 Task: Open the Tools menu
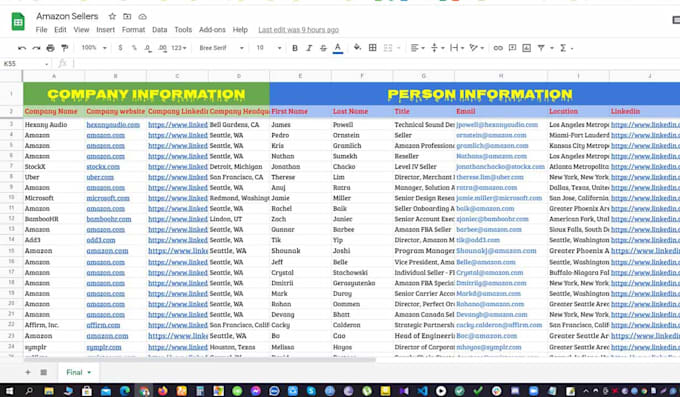[183, 30]
